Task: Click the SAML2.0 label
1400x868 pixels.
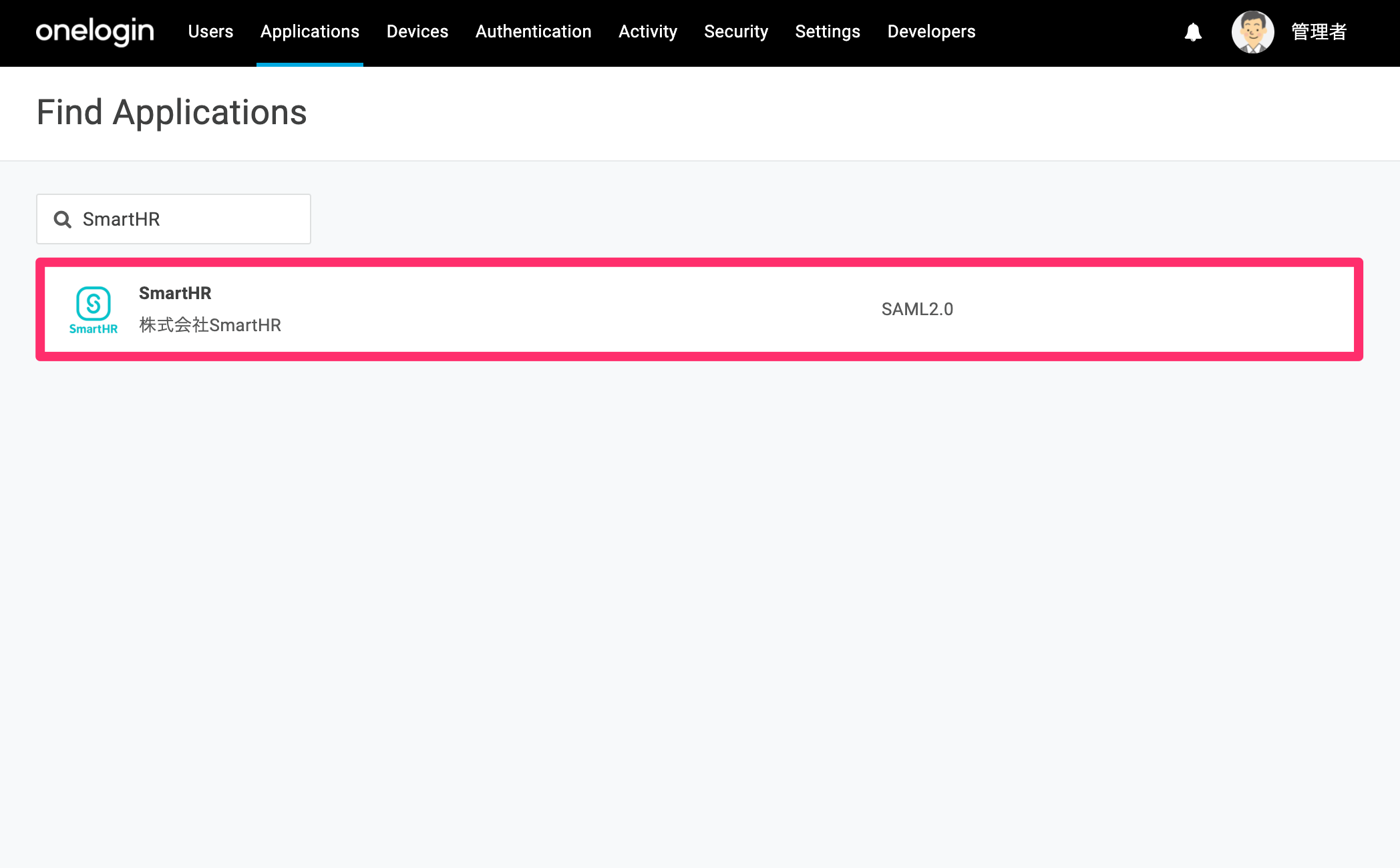Action: [917, 309]
